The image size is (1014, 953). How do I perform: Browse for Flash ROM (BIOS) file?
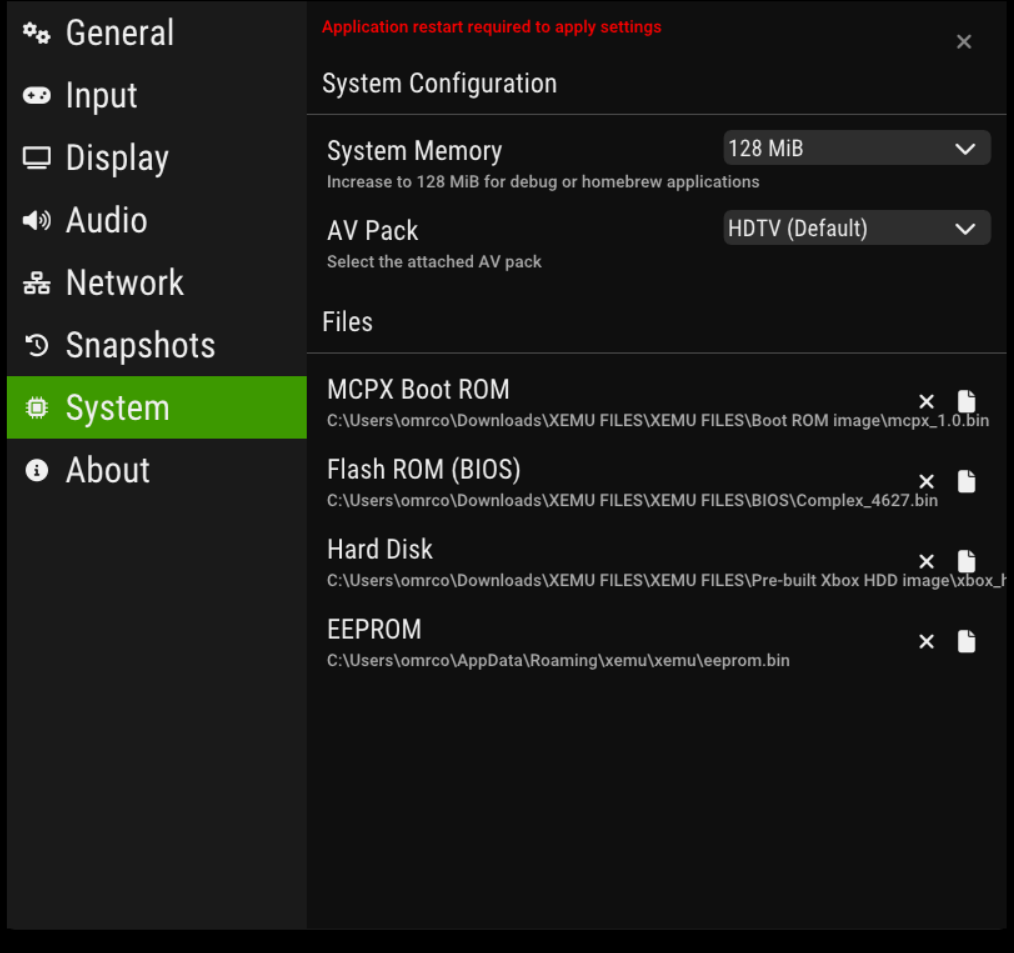click(x=966, y=482)
